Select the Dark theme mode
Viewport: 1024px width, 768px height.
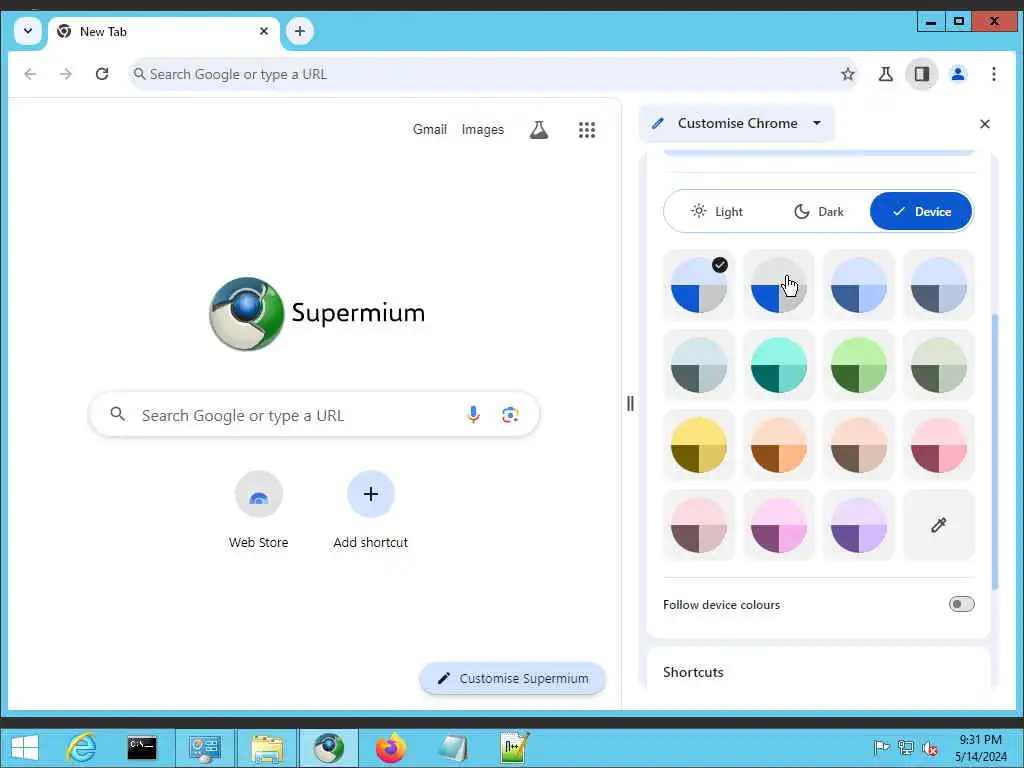click(x=819, y=212)
